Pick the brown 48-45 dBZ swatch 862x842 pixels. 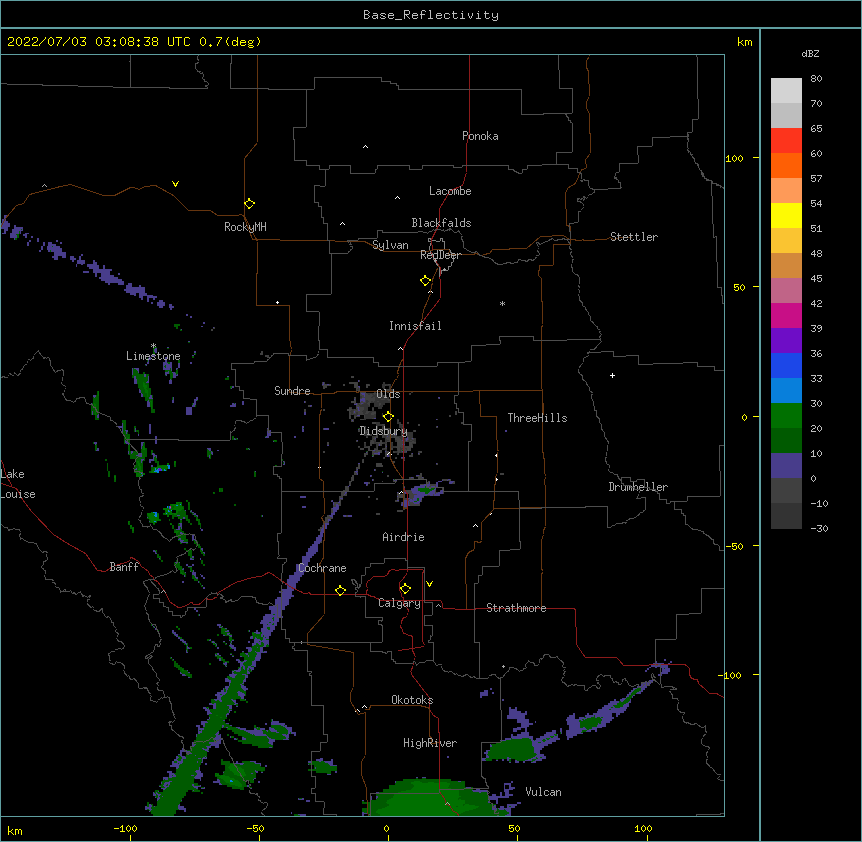click(786, 265)
